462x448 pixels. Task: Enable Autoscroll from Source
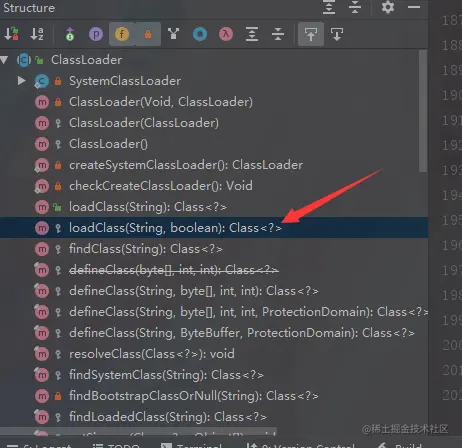tap(337, 34)
